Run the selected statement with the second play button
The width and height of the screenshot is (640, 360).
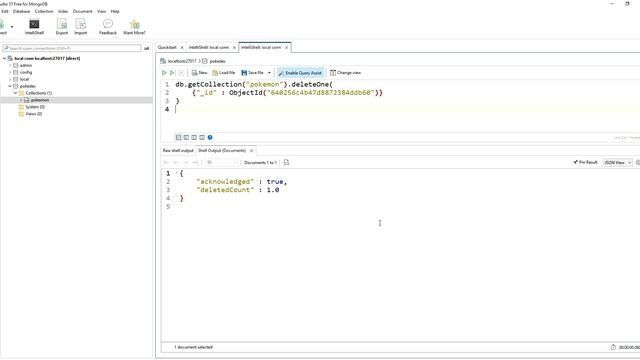[172, 73]
